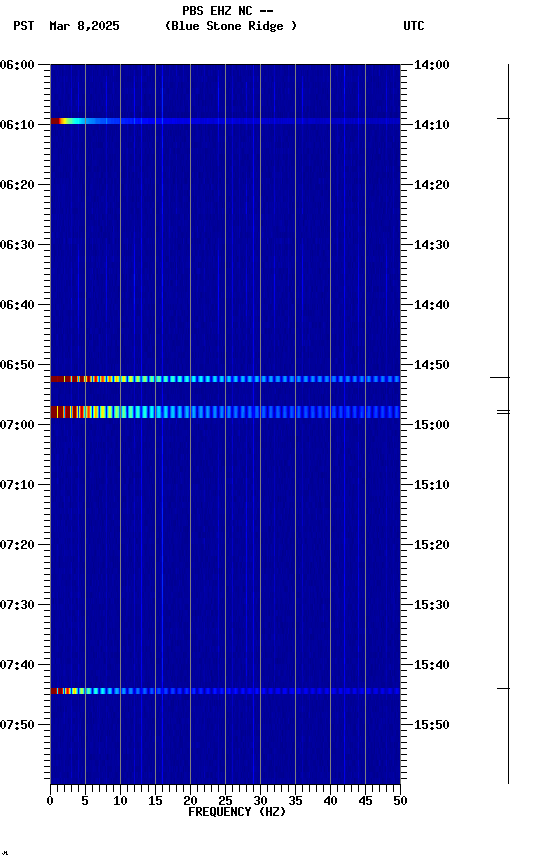Image resolution: width=552 pixels, height=864 pixels.
Task: Click the 15:30 UTC time label
Action: [x=432, y=606]
